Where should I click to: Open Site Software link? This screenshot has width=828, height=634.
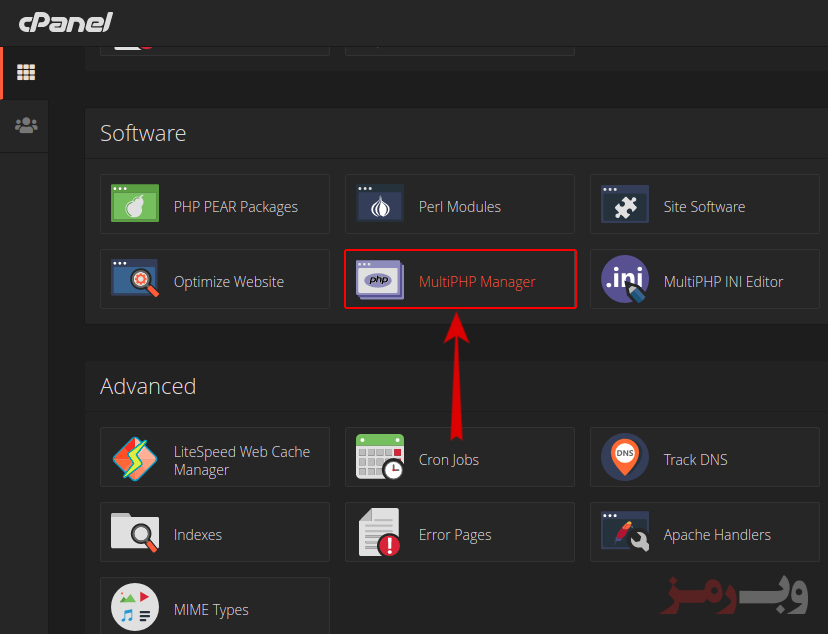click(704, 207)
